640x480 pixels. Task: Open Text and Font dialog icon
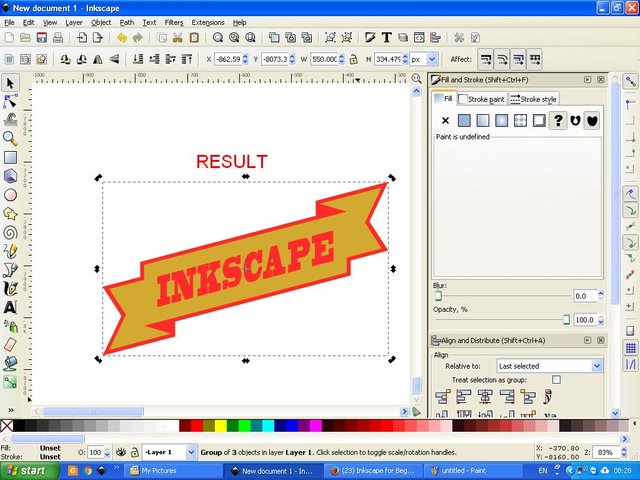[386, 38]
